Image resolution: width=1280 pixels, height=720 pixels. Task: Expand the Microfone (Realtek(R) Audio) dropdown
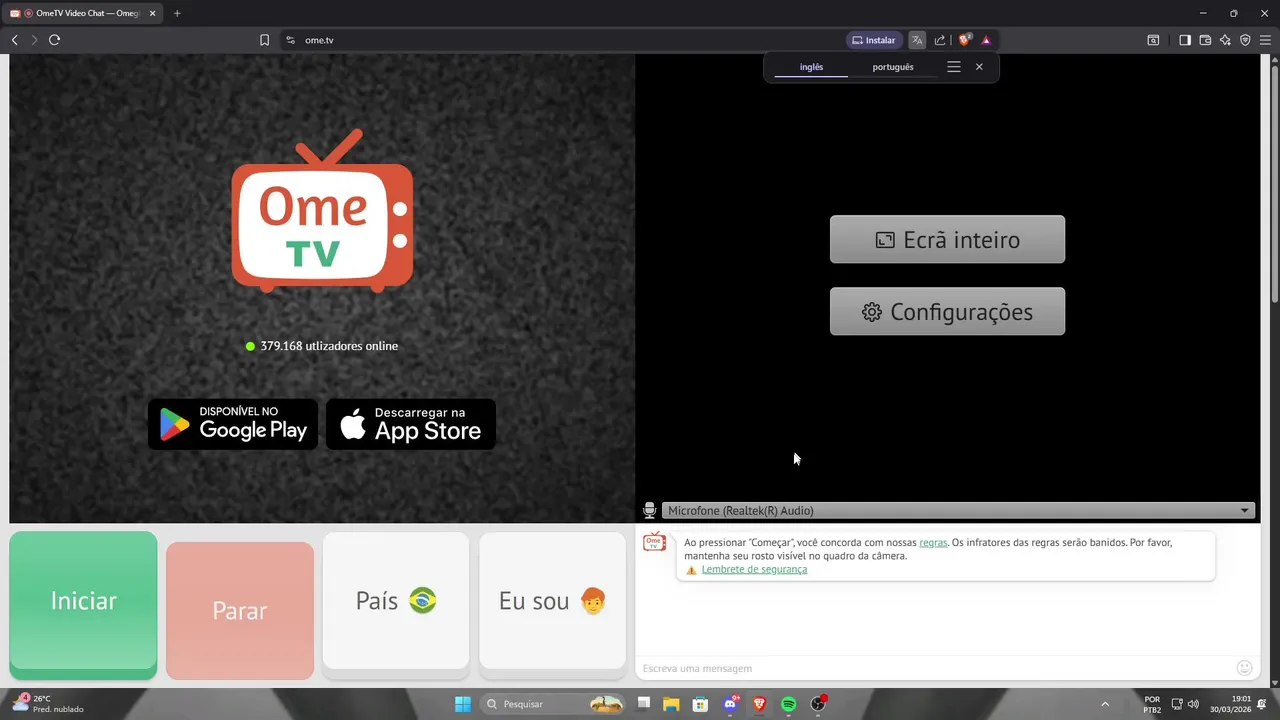(958, 511)
